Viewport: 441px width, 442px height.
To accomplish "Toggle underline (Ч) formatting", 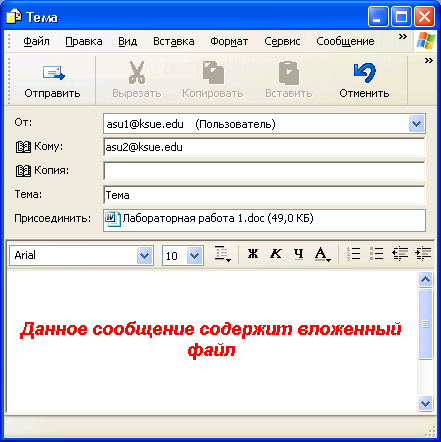I will 299,254.
